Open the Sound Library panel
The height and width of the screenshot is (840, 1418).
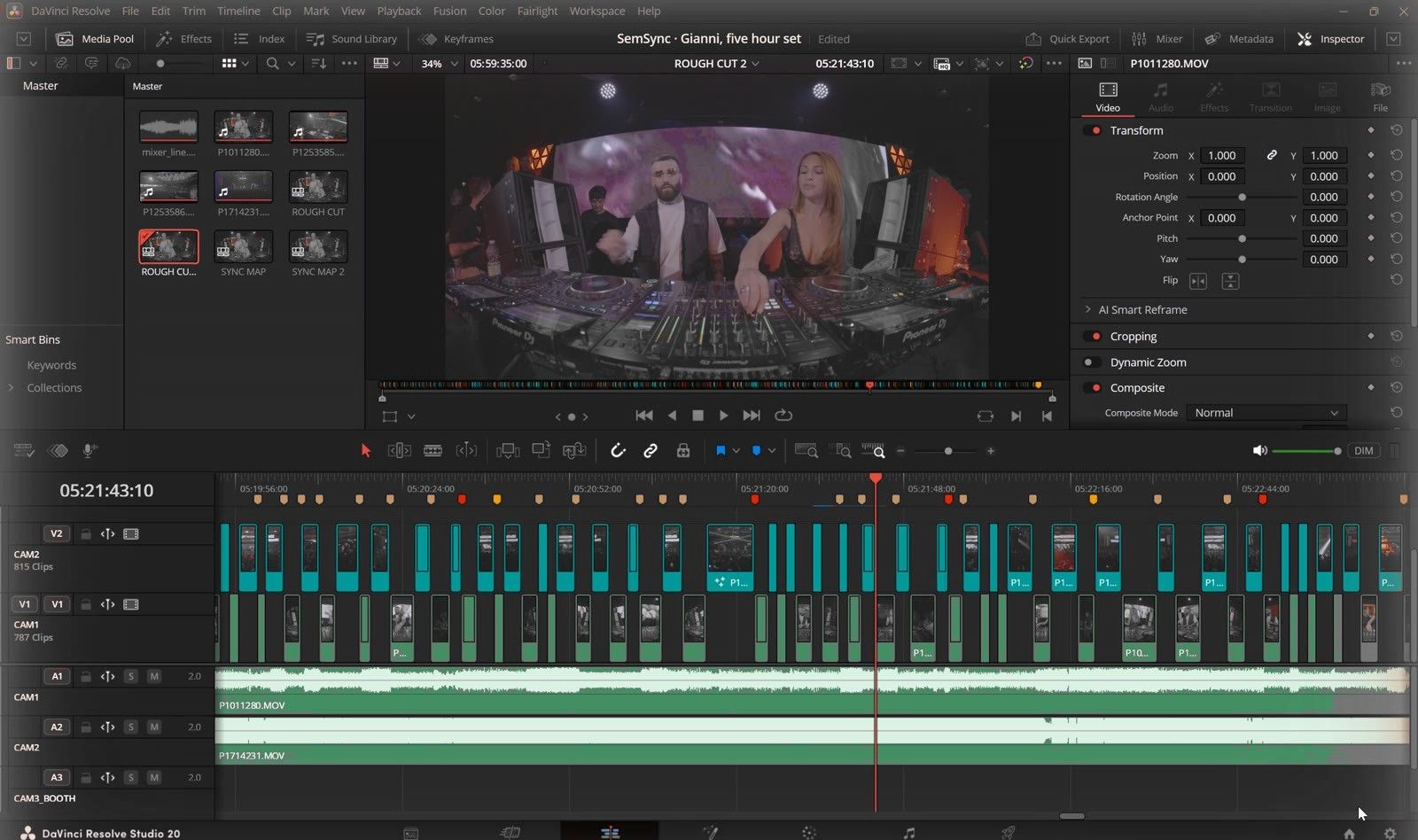[352, 39]
